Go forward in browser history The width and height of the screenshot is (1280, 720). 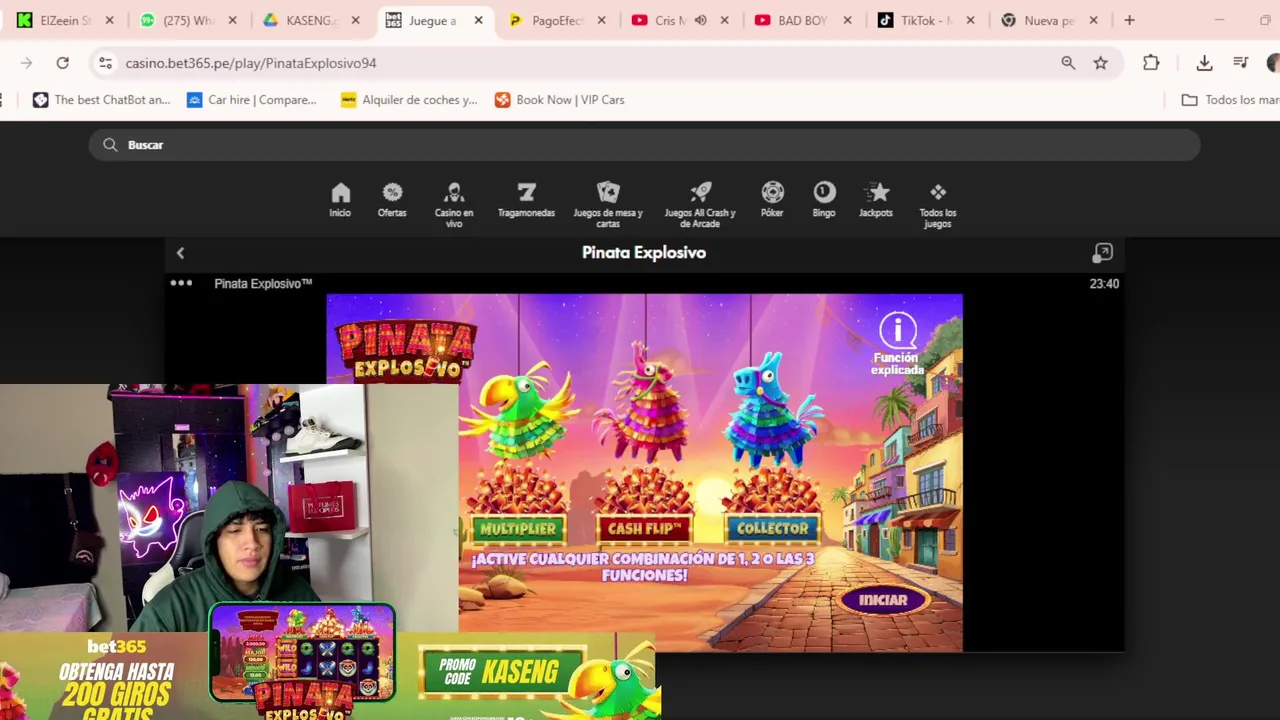coord(26,63)
